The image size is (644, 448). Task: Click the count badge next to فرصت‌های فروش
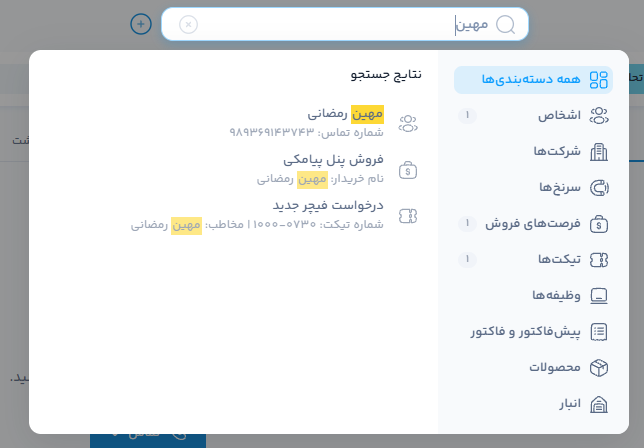(x=467, y=223)
